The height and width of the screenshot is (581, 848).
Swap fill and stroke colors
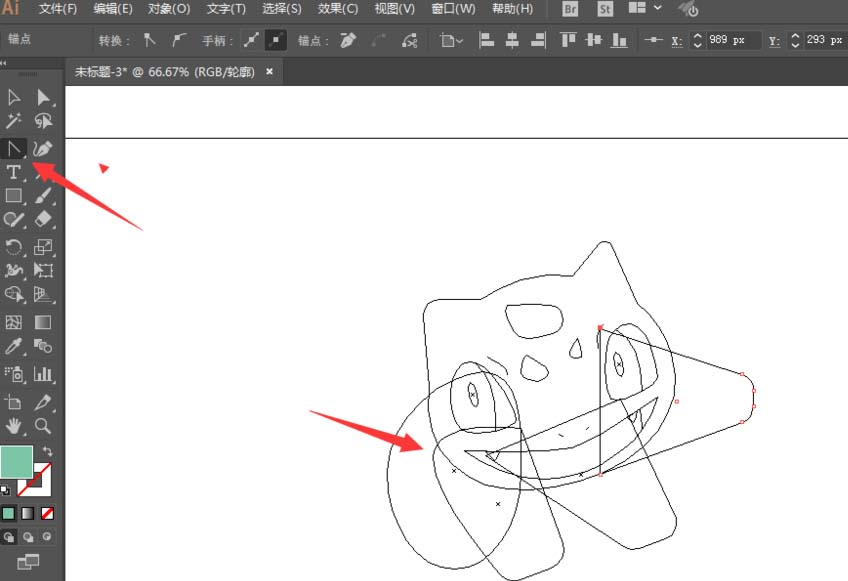click(x=47, y=451)
